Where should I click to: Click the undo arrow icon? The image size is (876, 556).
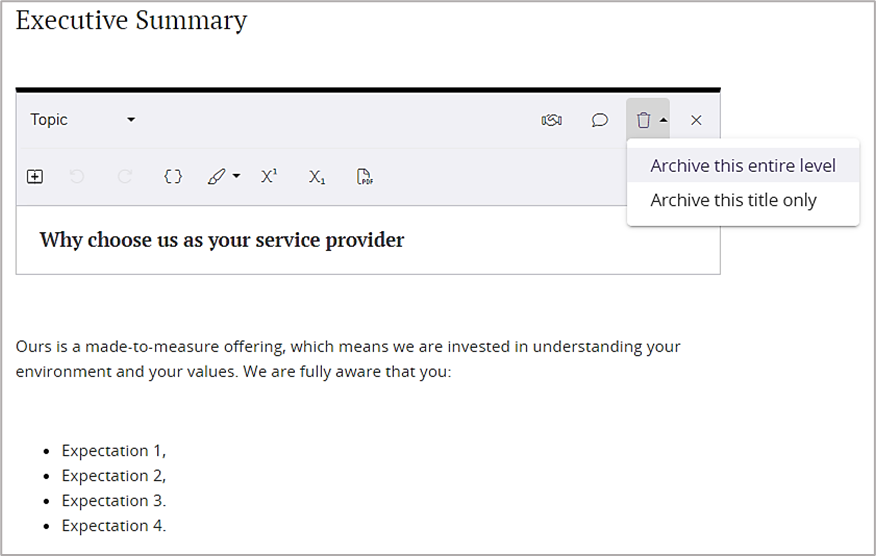pos(77,177)
